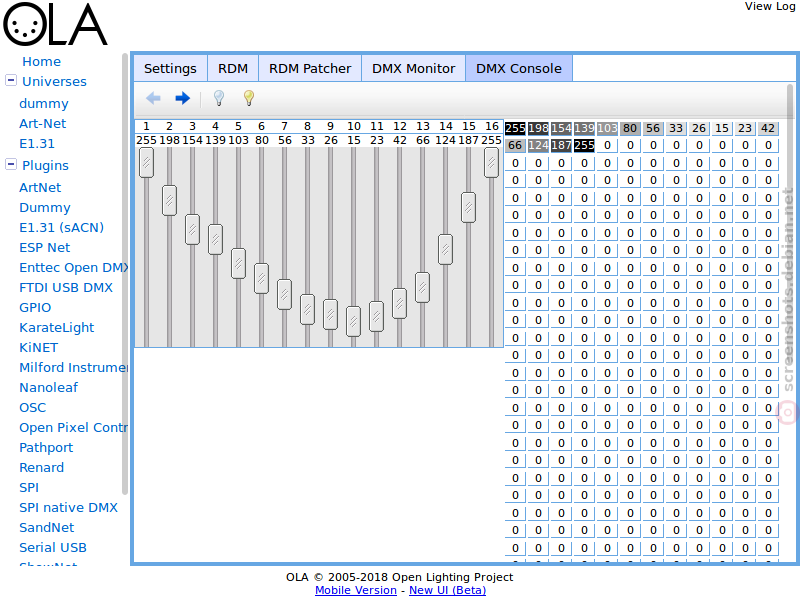The image size is (800, 600).
Task: Select the DMX Console tab
Action: [x=518, y=68]
